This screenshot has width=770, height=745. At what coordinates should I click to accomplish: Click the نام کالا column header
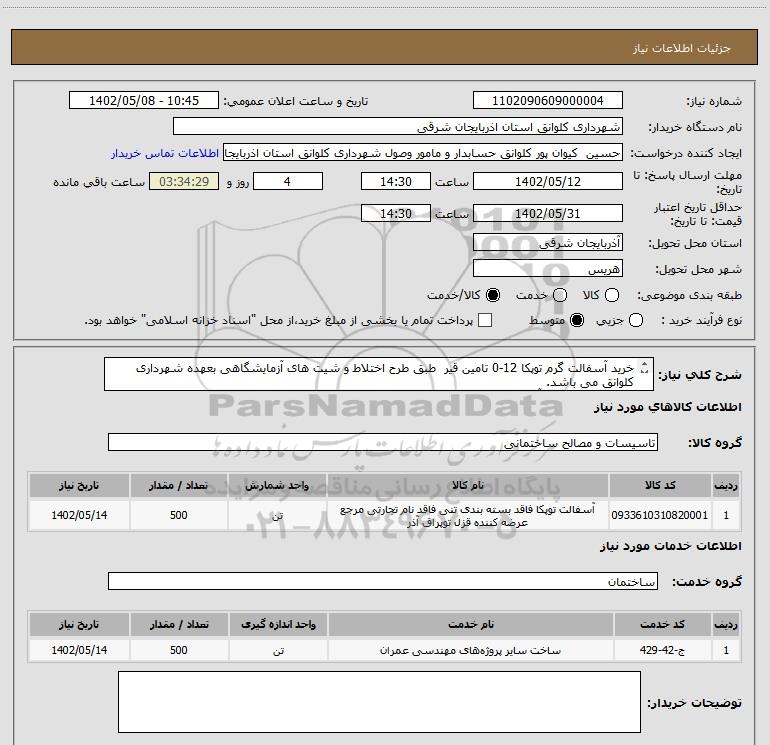(468, 485)
